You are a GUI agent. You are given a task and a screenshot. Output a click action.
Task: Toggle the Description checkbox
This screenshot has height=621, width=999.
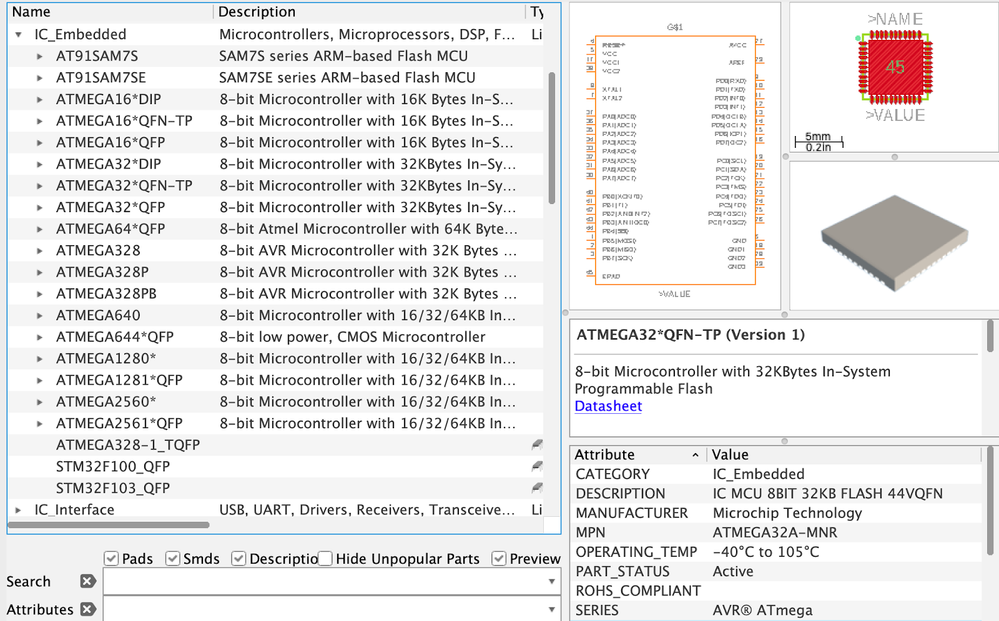pyautogui.click(x=239, y=559)
